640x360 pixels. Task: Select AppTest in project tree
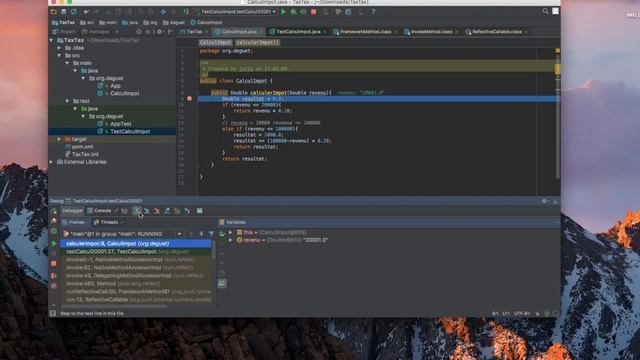[x=120, y=124]
